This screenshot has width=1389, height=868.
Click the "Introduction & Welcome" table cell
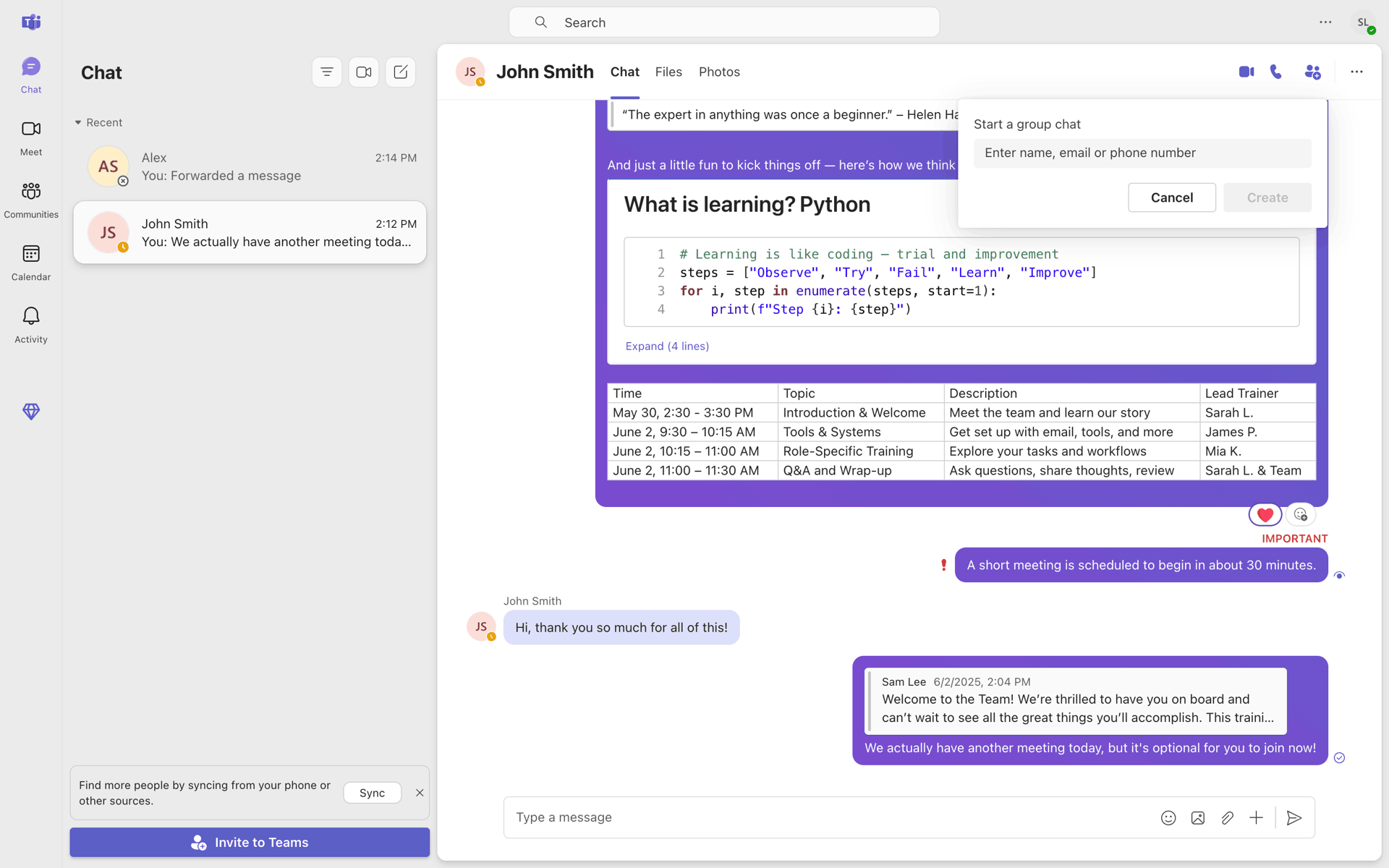click(861, 412)
